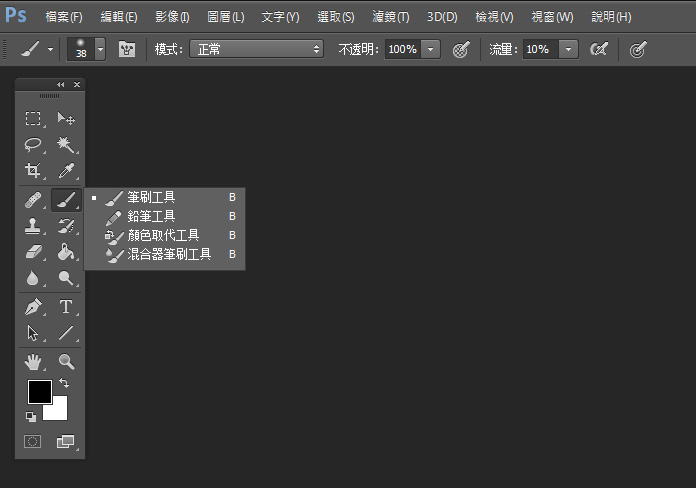The height and width of the screenshot is (488, 696).
Task: Toggle the brush panel button
Action: coord(127,49)
